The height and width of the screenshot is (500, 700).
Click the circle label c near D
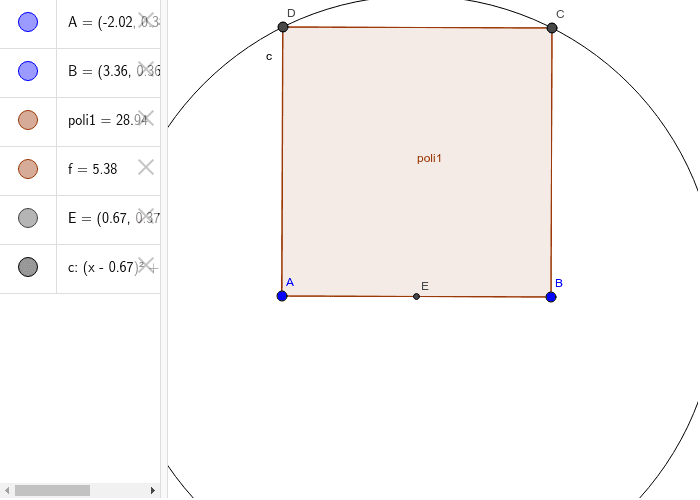269,57
